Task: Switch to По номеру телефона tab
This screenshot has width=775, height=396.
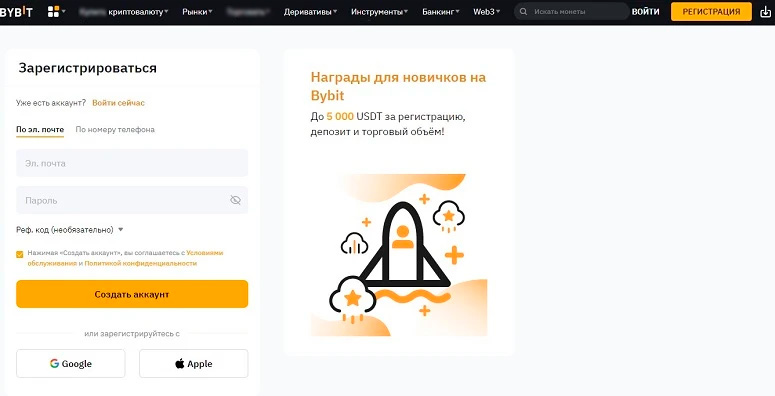Action: pos(115,130)
